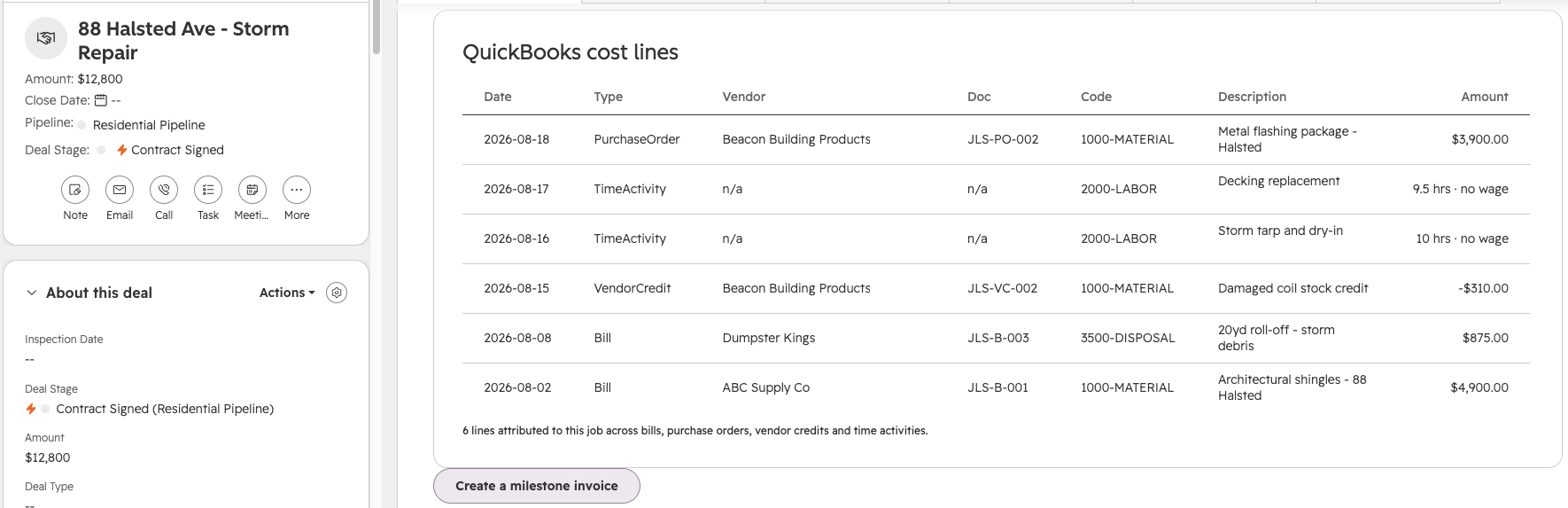
Task: Click the Date column header
Action: (498, 97)
